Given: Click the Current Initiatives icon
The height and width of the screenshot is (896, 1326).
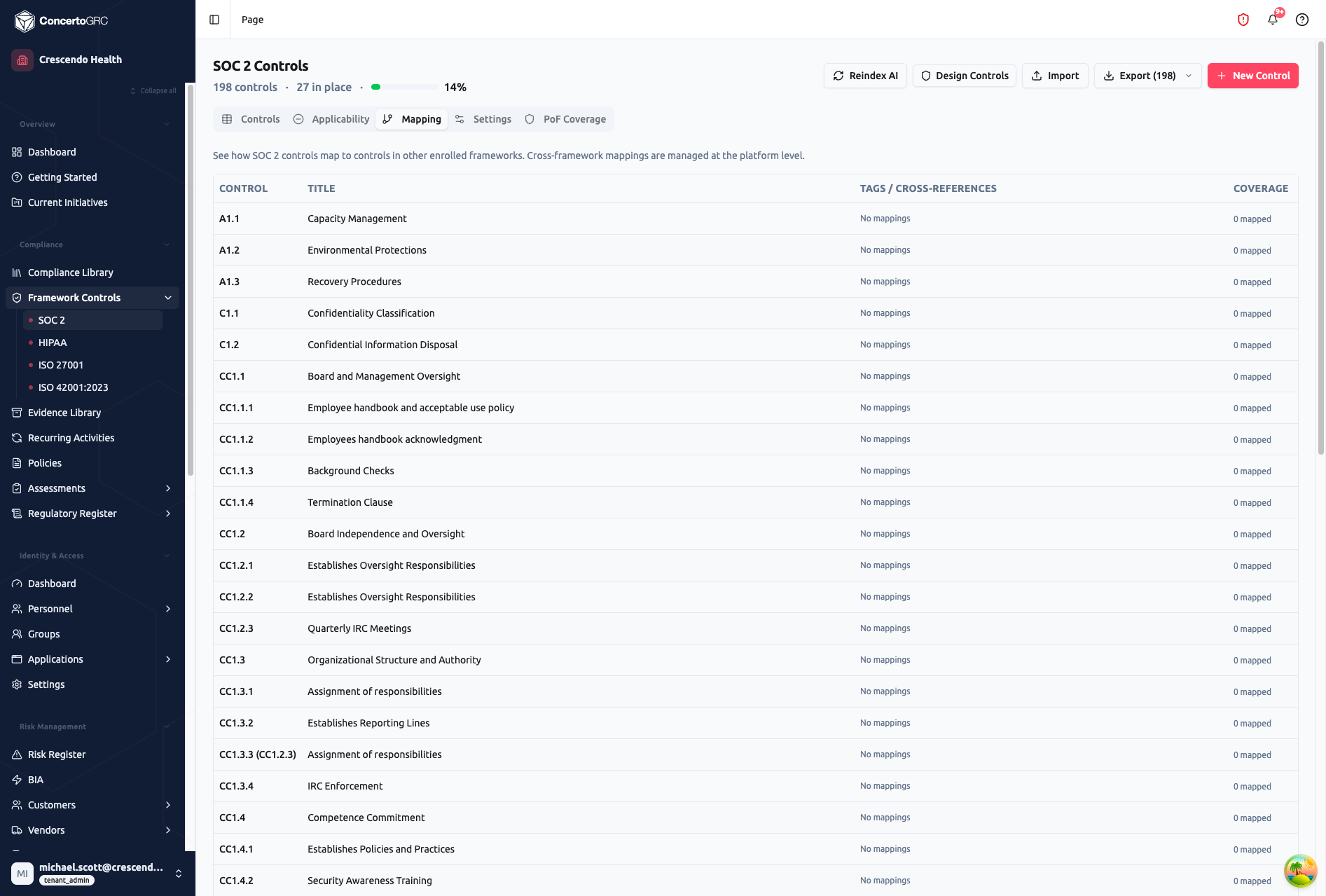Looking at the screenshot, I should click(17, 202).
